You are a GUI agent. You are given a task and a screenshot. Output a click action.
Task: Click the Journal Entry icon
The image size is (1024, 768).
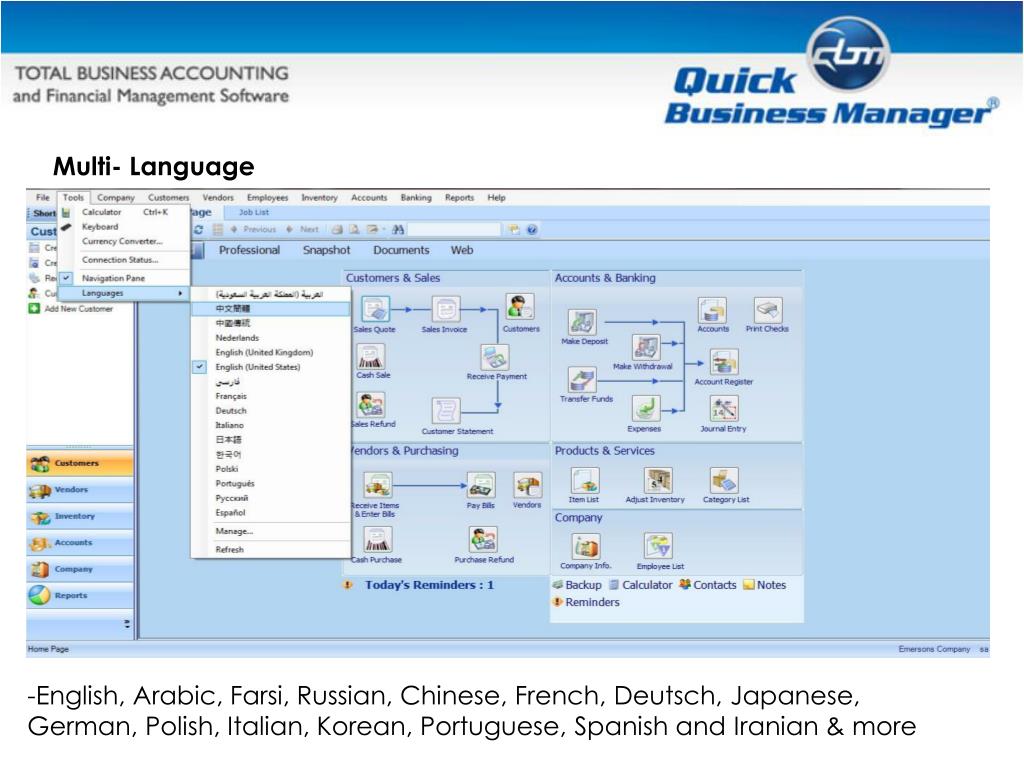pyautogui.click(x=724, y=409)
